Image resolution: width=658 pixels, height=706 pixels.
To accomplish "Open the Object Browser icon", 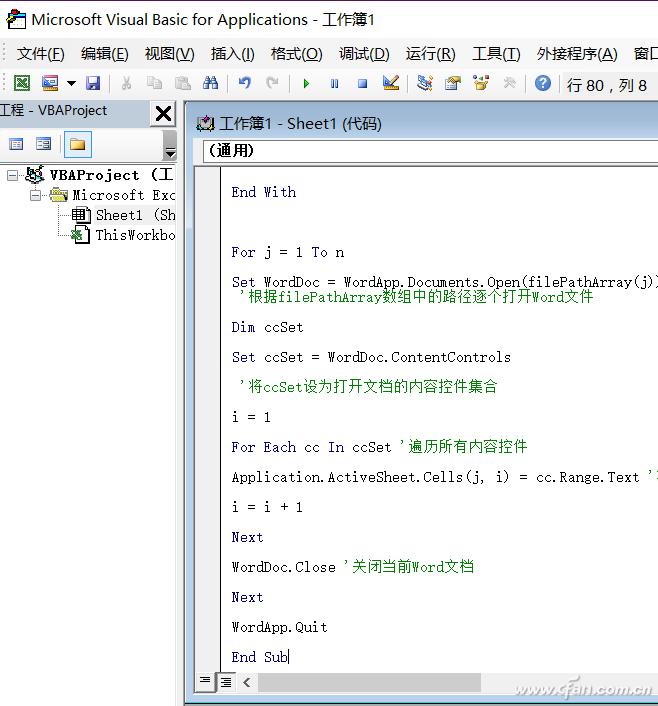I will point(481,83).
